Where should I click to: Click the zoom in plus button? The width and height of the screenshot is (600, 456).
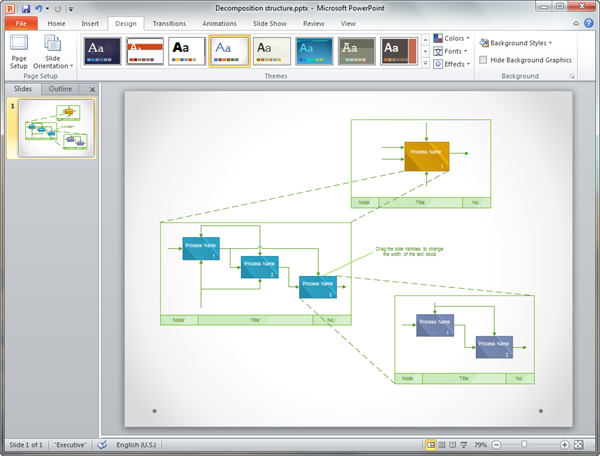(x=564, y=445)
